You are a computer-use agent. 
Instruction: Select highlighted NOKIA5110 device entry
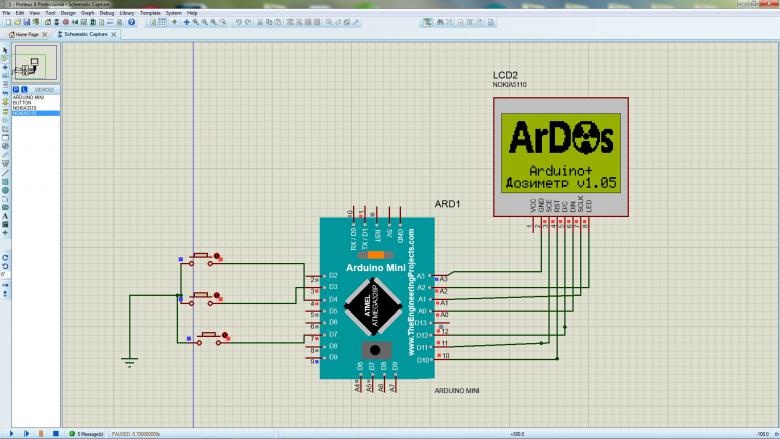coord(35,113)
